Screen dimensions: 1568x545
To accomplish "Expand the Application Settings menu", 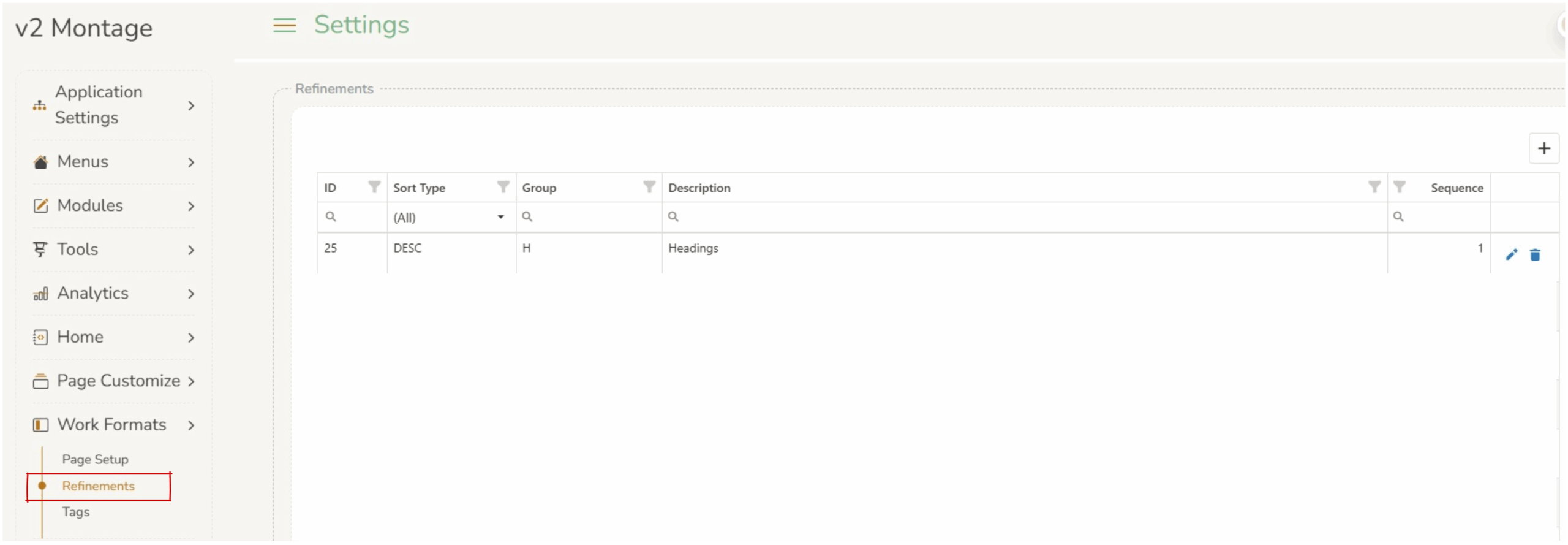I will coord(113,105).
